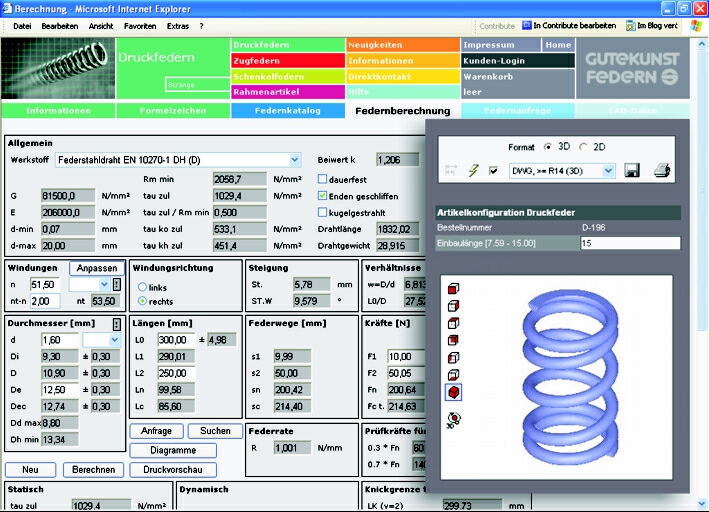Click the 3D rotate view icon
Screen dimensions: 709x512
point(455,420)
